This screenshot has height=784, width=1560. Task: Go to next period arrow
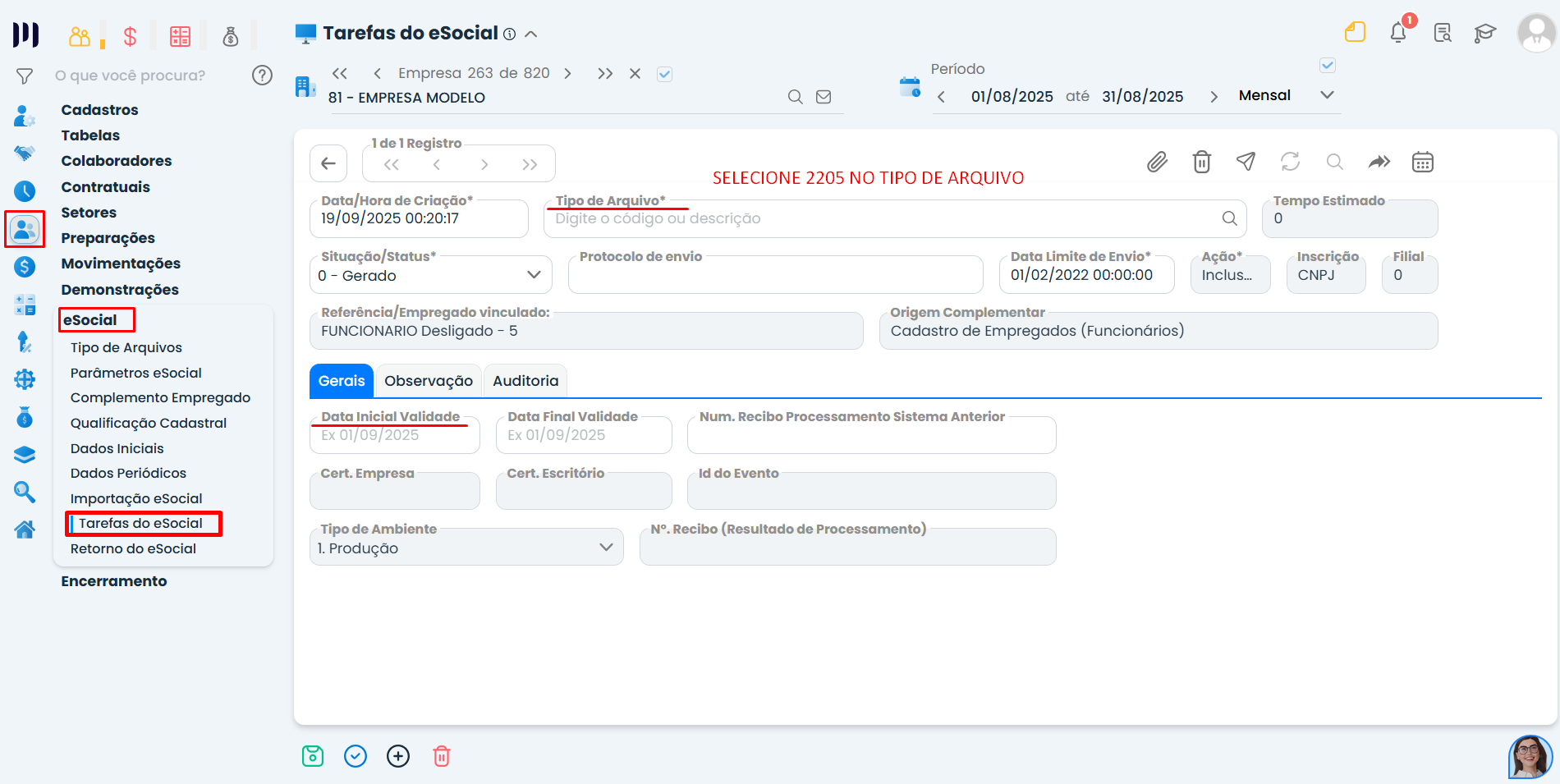point(1214,97)
